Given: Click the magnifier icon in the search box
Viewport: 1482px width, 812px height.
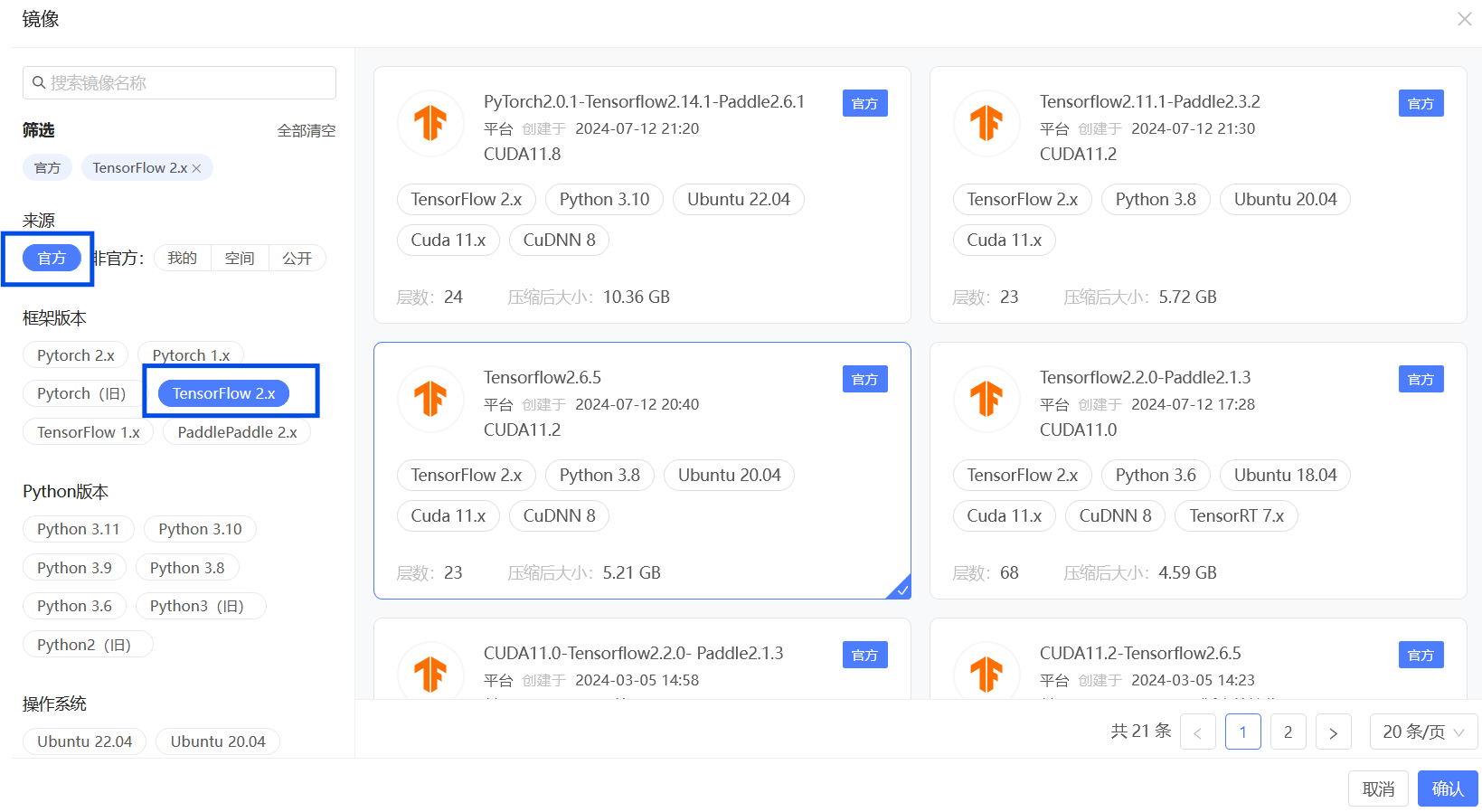Looking at the screenshot, I should click(x=39, y=83).
